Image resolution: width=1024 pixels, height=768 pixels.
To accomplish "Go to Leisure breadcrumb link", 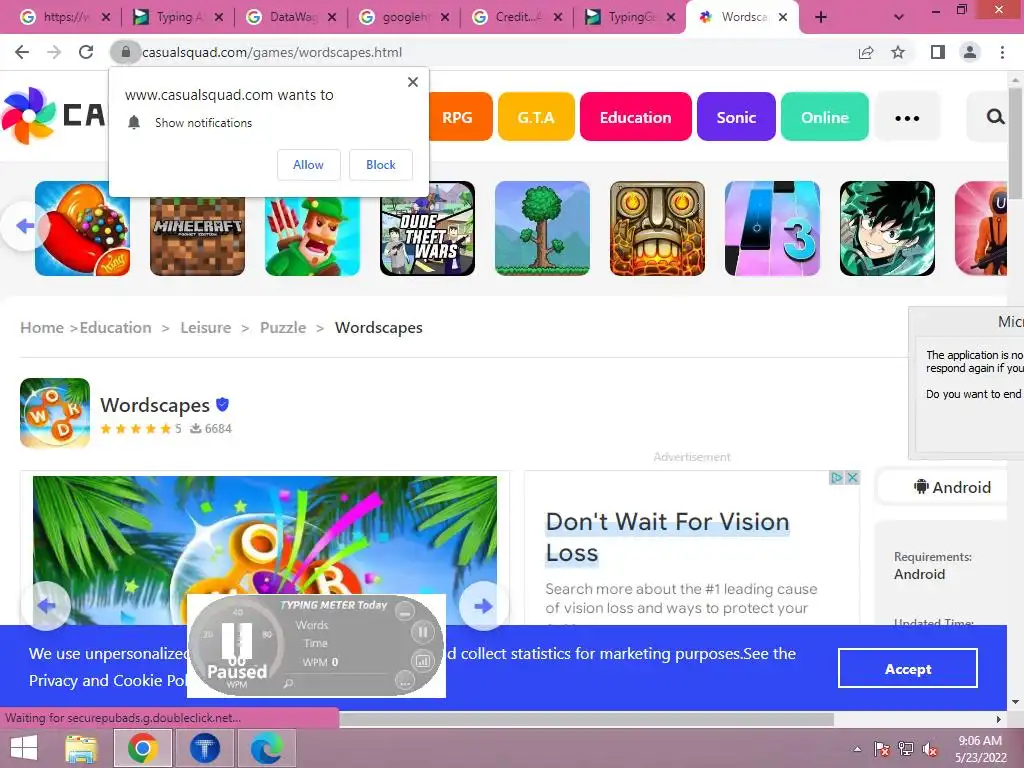I will 206,327.
